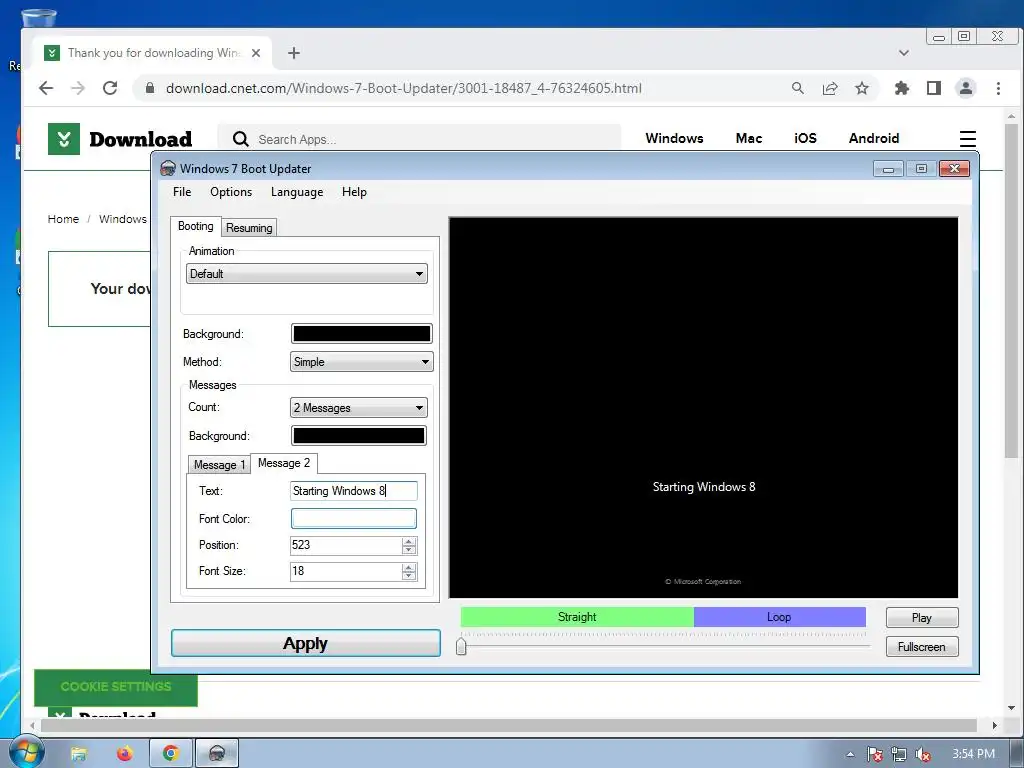1024x768 pixels.
Task: Click the site lock icon in address bar
Action: pyautogui.click(x=150, y=88)
